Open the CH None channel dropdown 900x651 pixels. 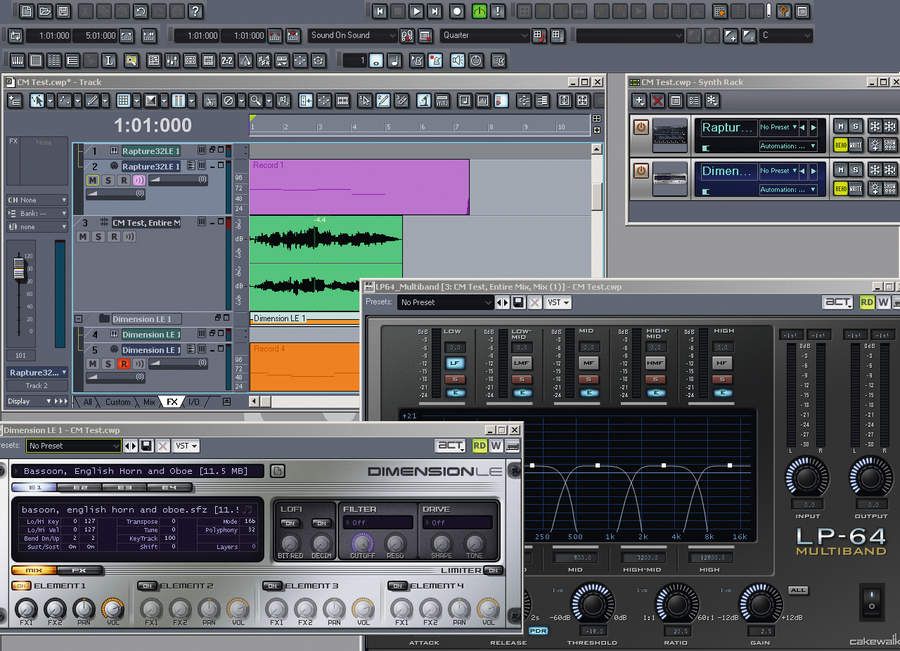(37, 200)
